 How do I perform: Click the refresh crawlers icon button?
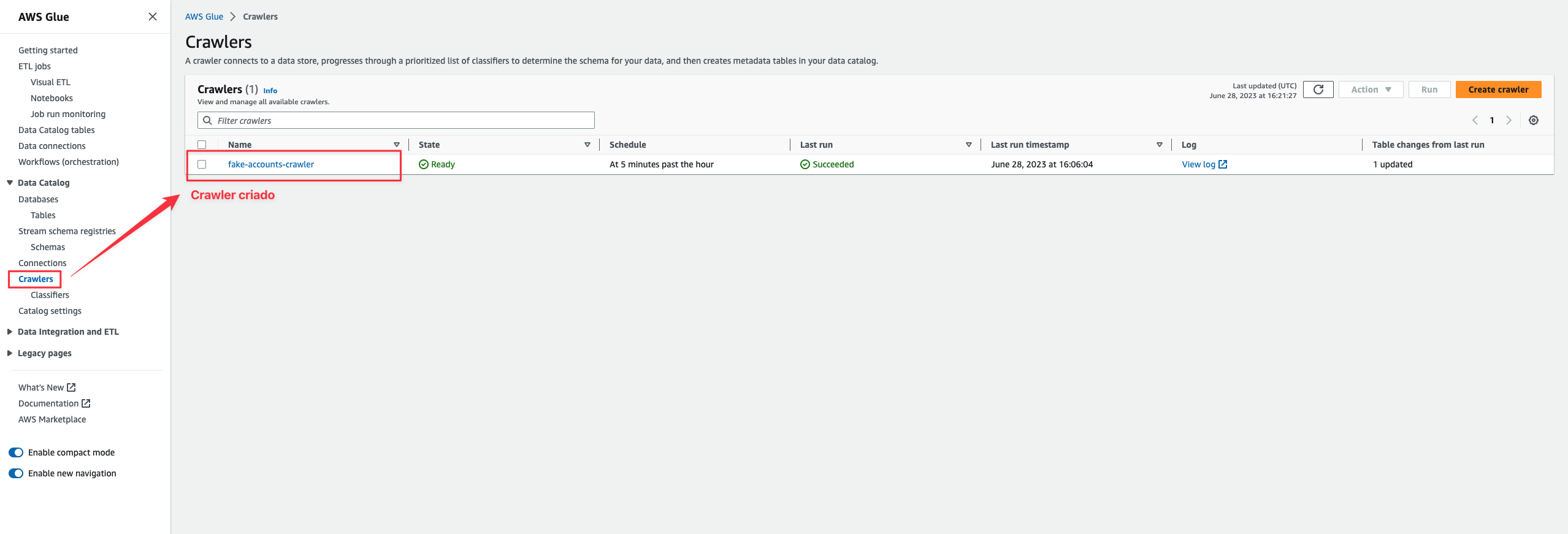[x=1318, y=90]
